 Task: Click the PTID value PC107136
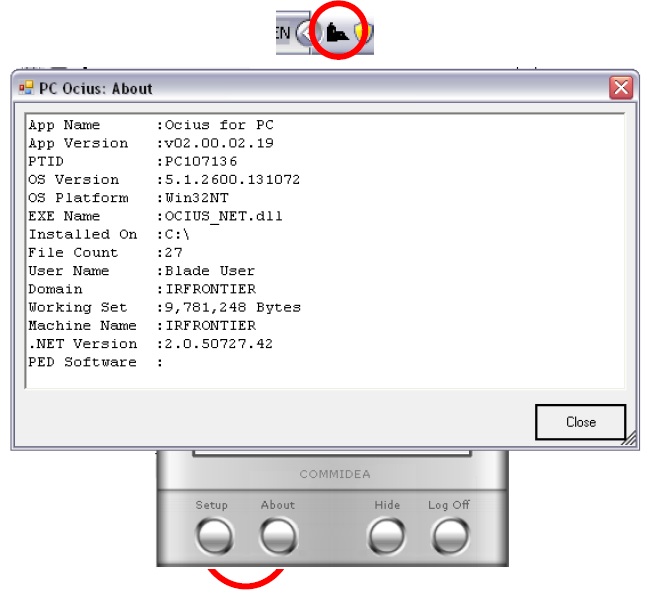201,161
